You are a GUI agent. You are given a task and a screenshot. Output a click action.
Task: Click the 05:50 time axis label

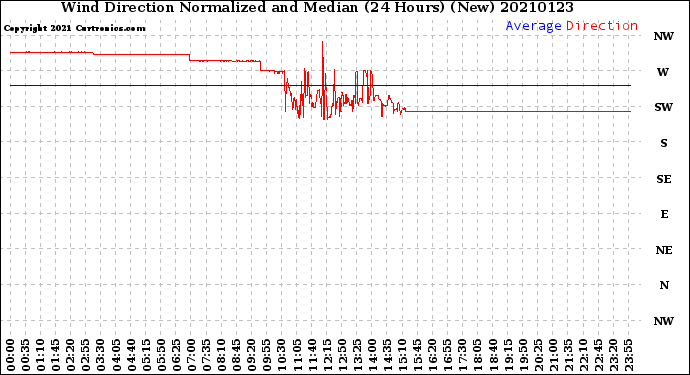pos(161,355)
